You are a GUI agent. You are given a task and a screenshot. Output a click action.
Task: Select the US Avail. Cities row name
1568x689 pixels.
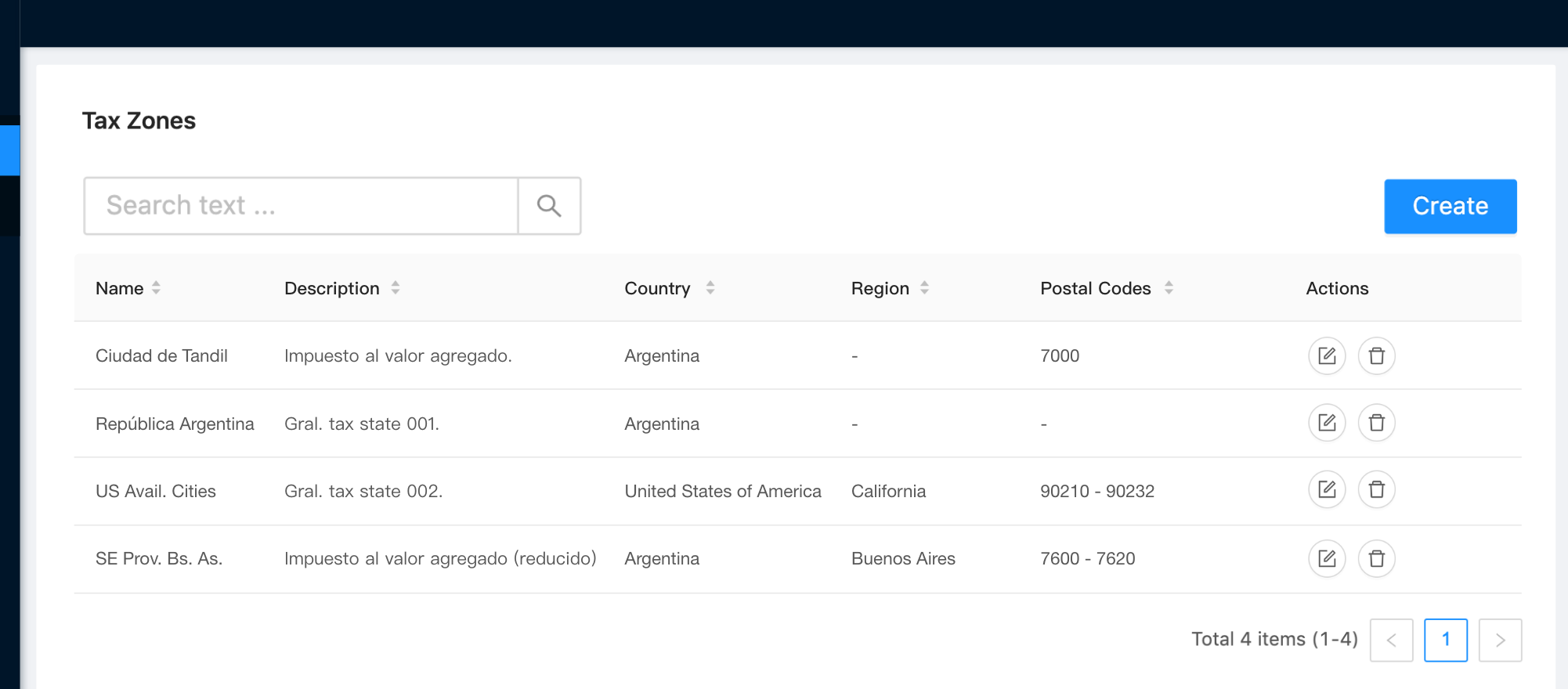(x=156, y=492)
